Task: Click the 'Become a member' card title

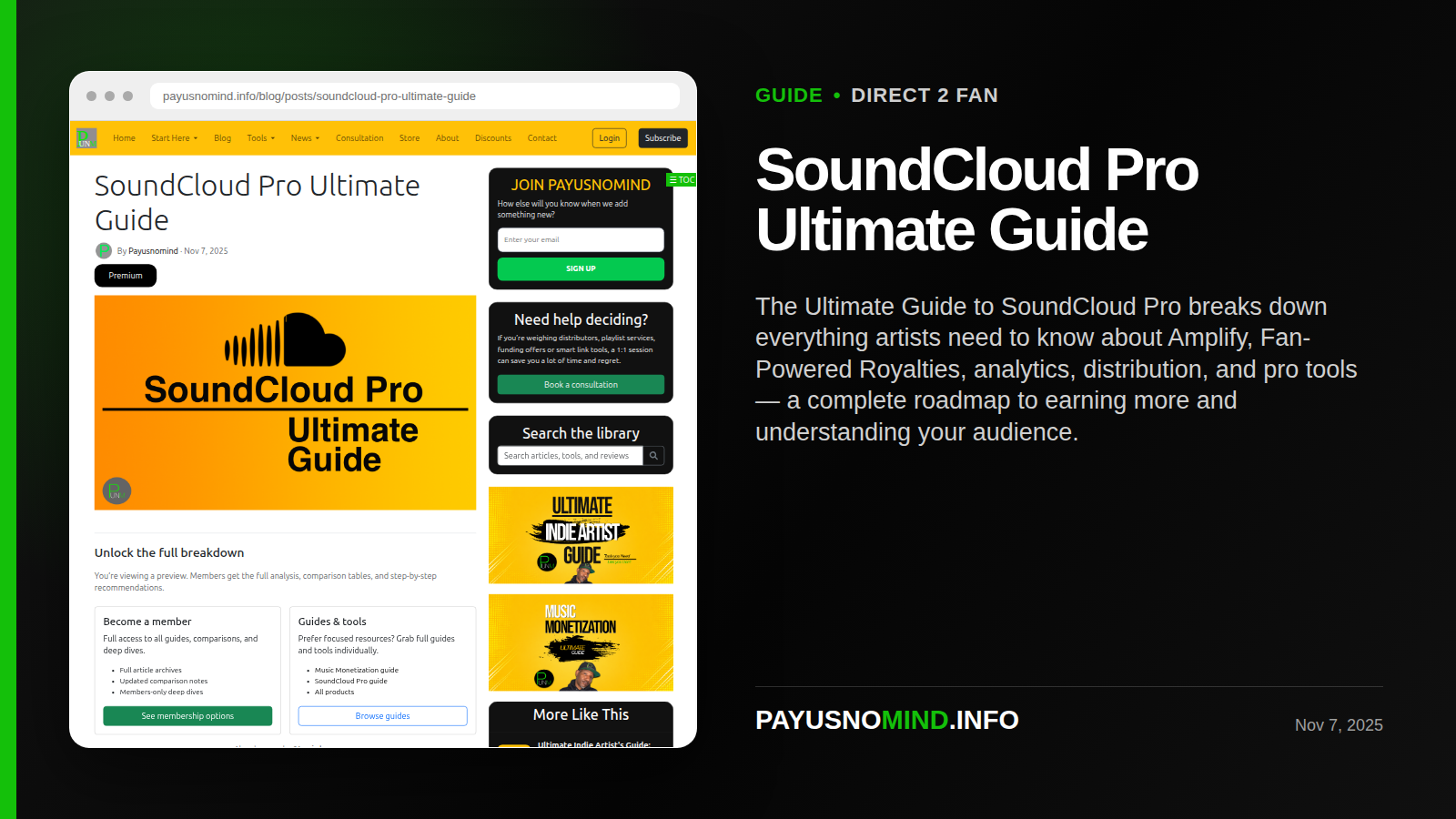Action: (x=147, y=622)
